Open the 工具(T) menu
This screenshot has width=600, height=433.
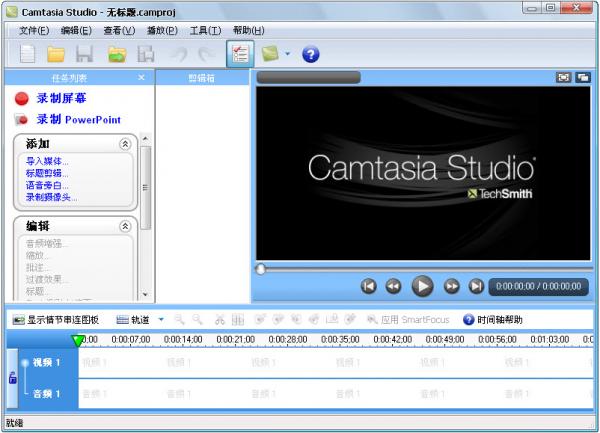(205, 30)
